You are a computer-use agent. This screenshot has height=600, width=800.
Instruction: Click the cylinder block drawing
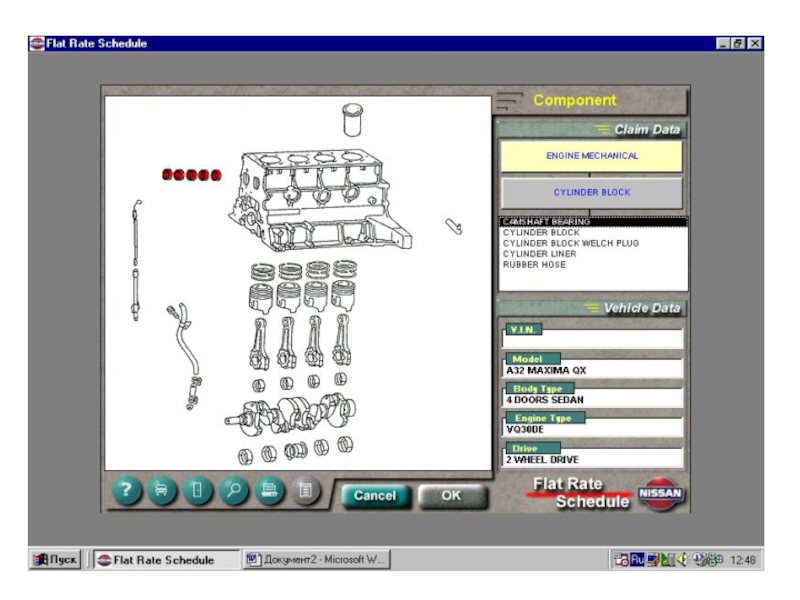(319, 201)
